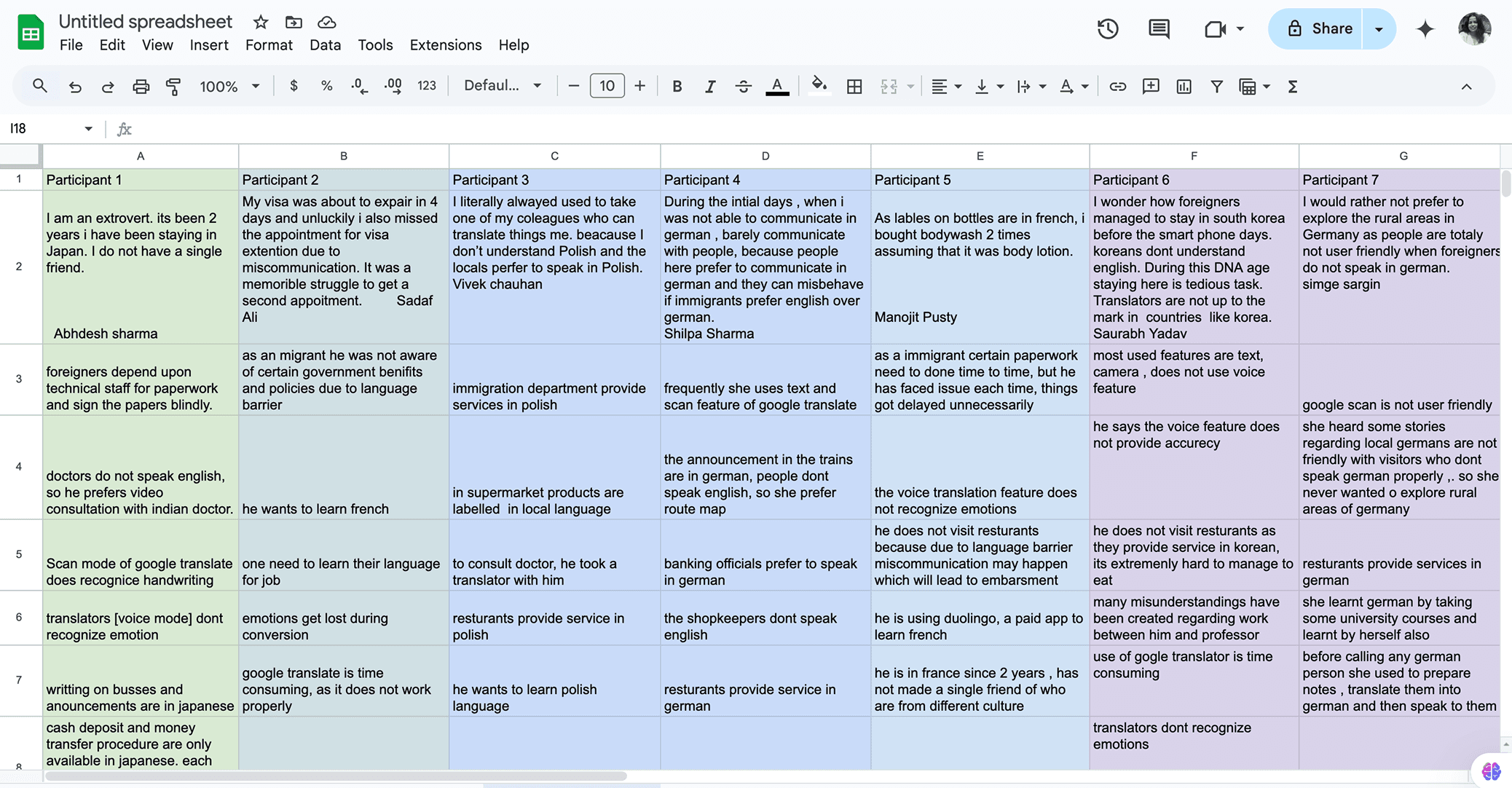Open the Extensions menu
1512x788 pixels.
point(445,45)
